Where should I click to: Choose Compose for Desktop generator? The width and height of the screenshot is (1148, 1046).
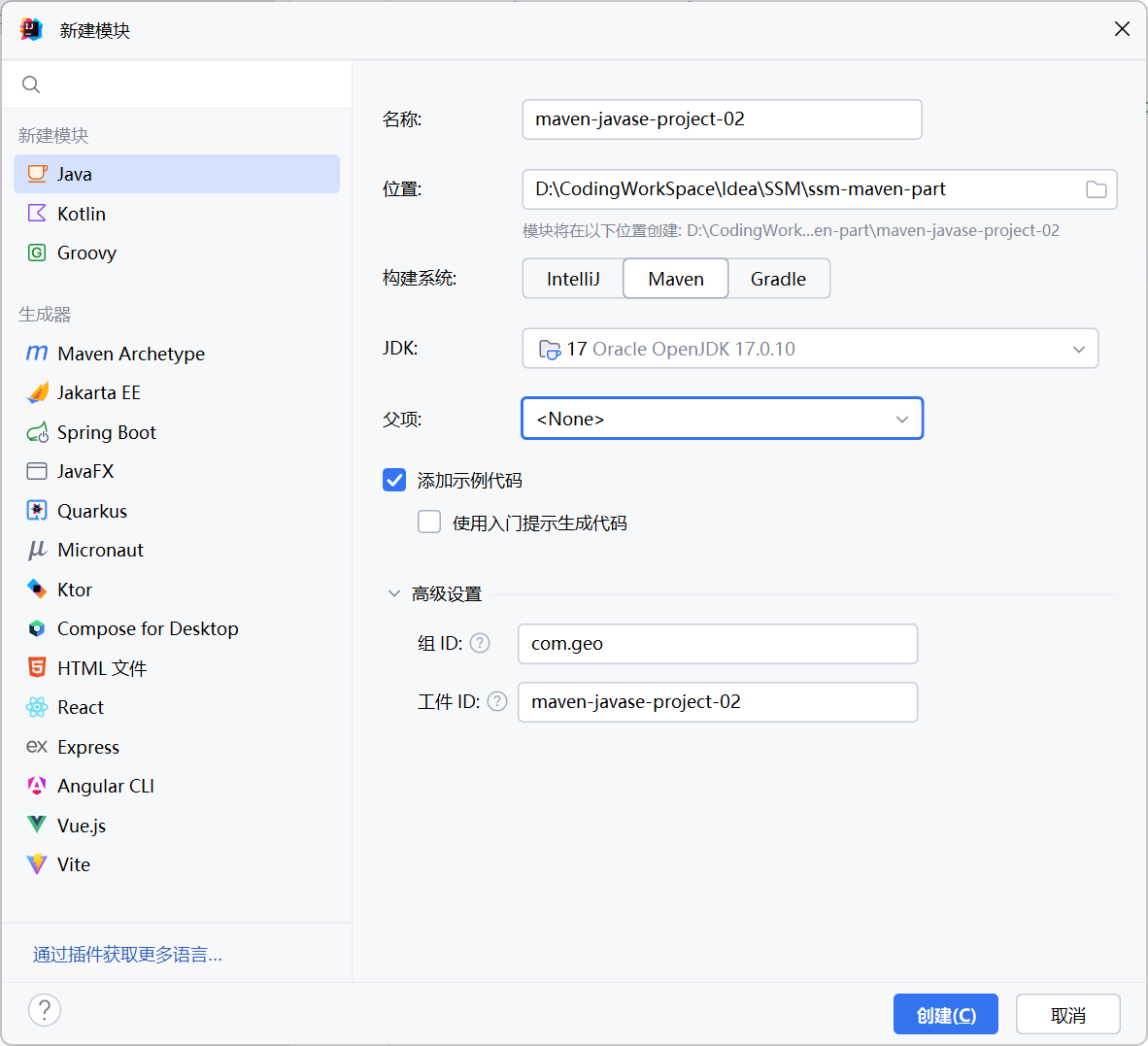(177, 628)
